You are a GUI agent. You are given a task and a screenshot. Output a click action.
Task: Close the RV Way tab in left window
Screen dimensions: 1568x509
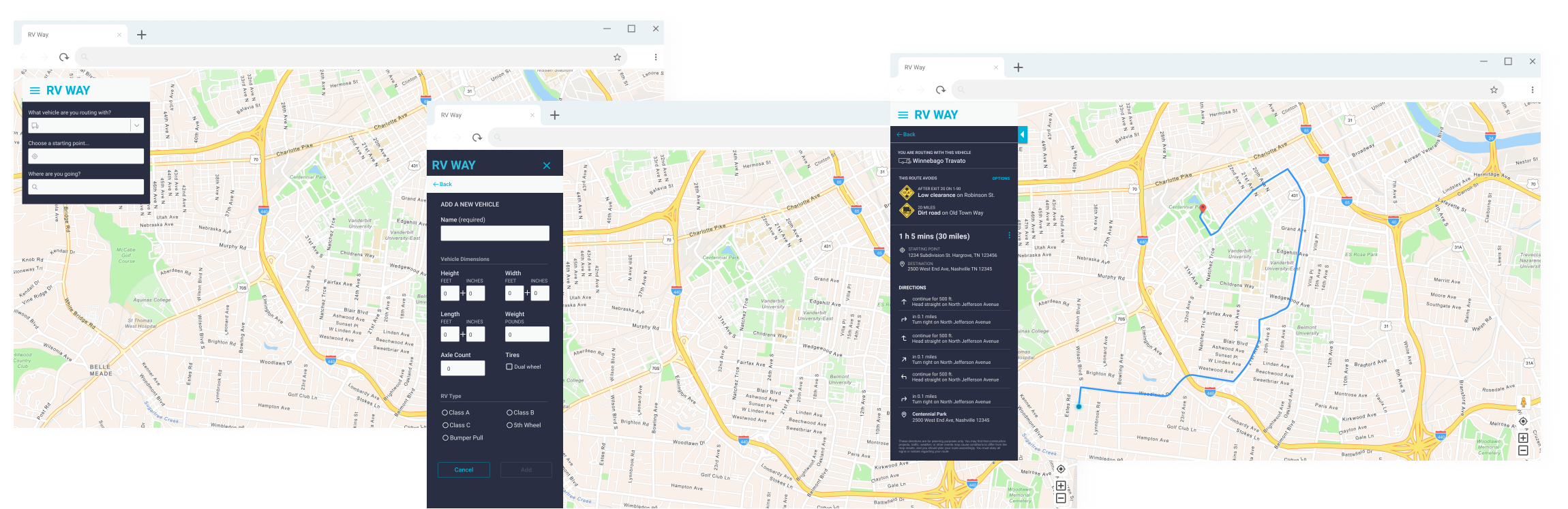[x=119, y=35]
